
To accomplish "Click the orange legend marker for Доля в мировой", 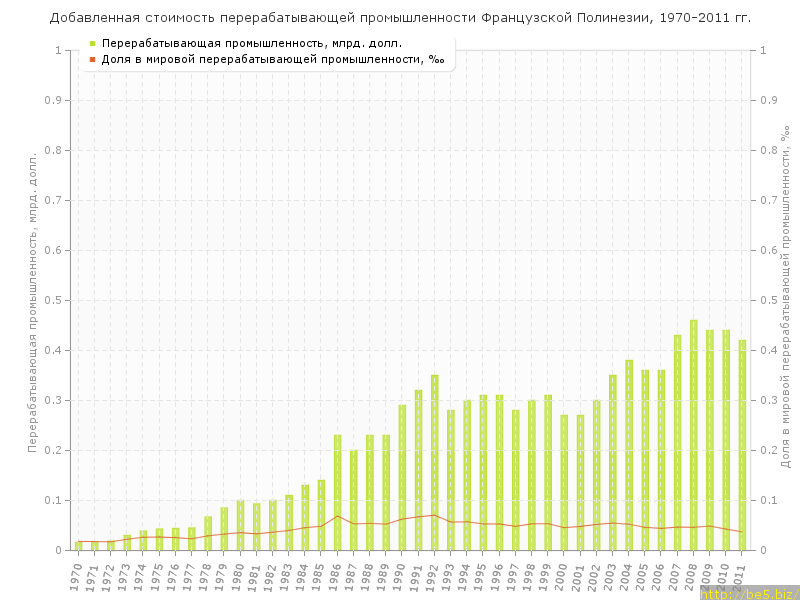I will pyautogui.click(x=92, y=60).
